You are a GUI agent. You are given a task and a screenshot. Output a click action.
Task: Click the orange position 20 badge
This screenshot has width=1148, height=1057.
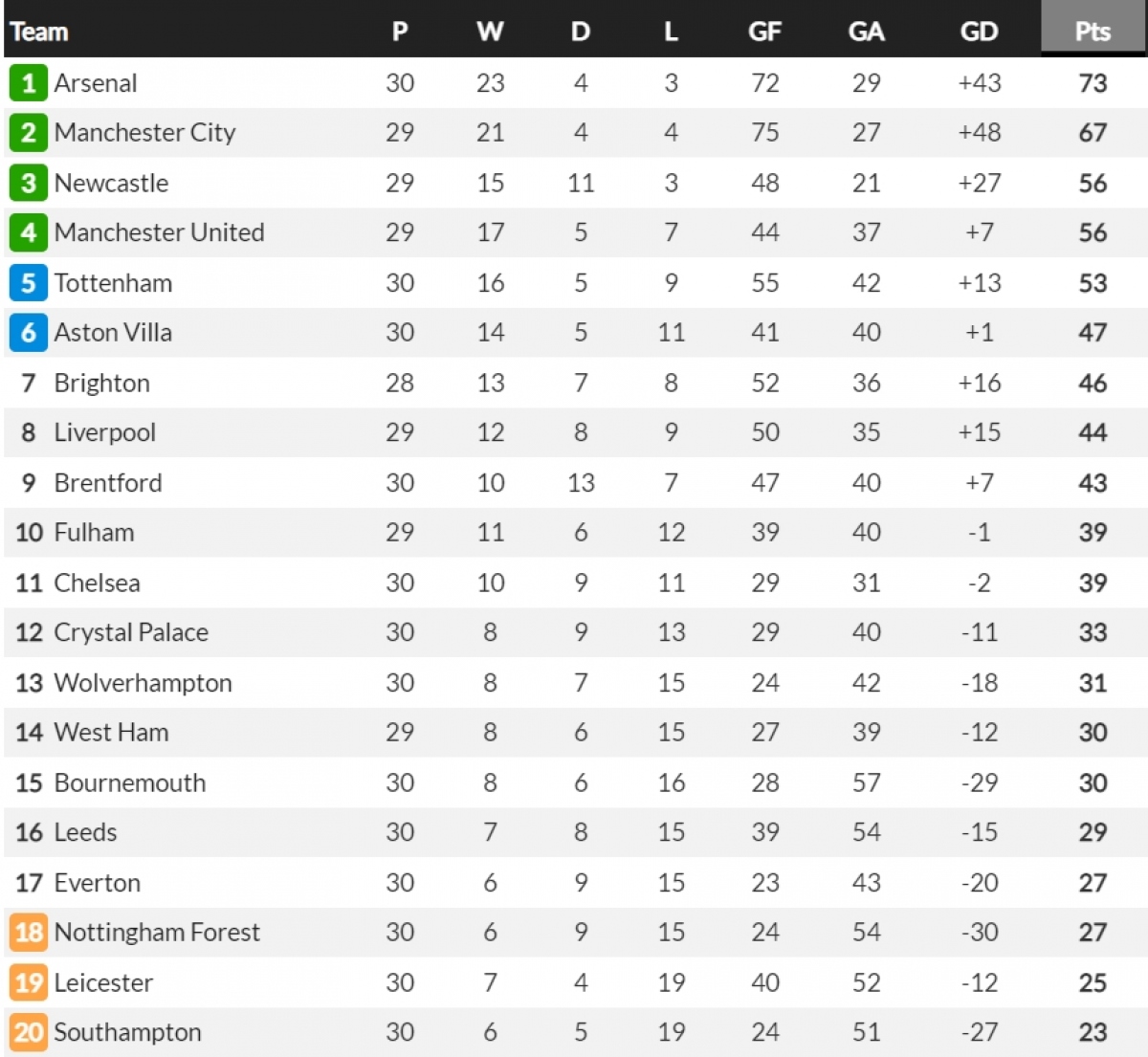click(28, 1032)
